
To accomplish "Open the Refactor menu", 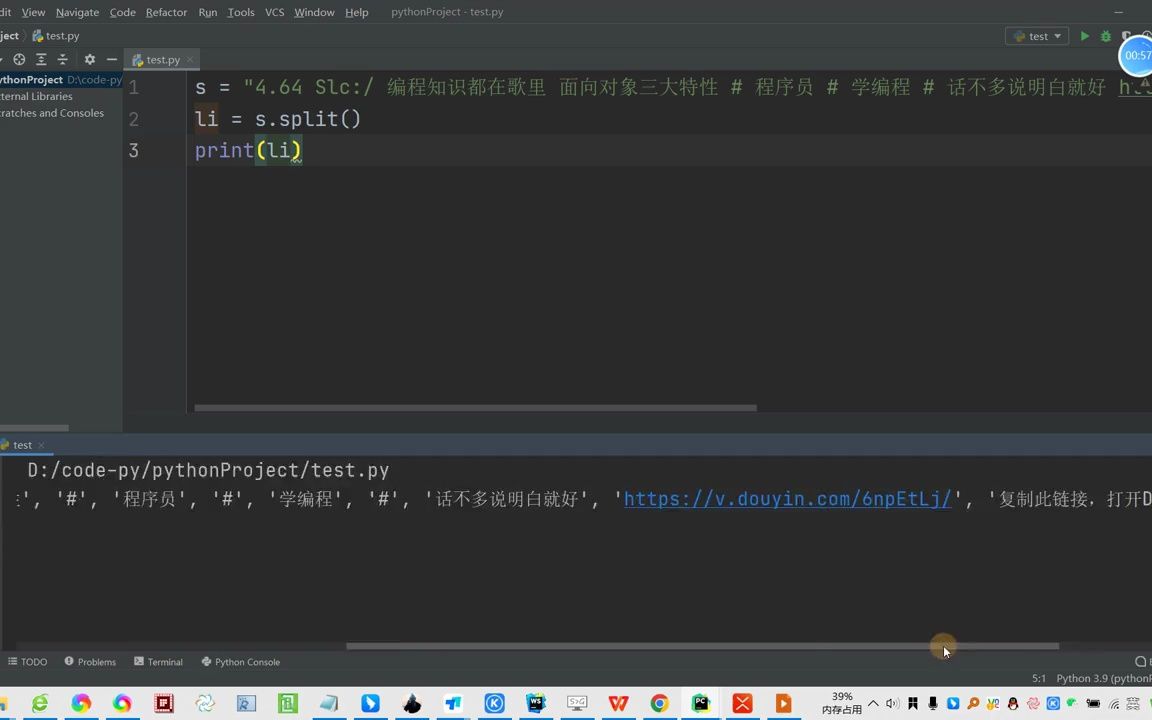I will (x=166, y=12).
